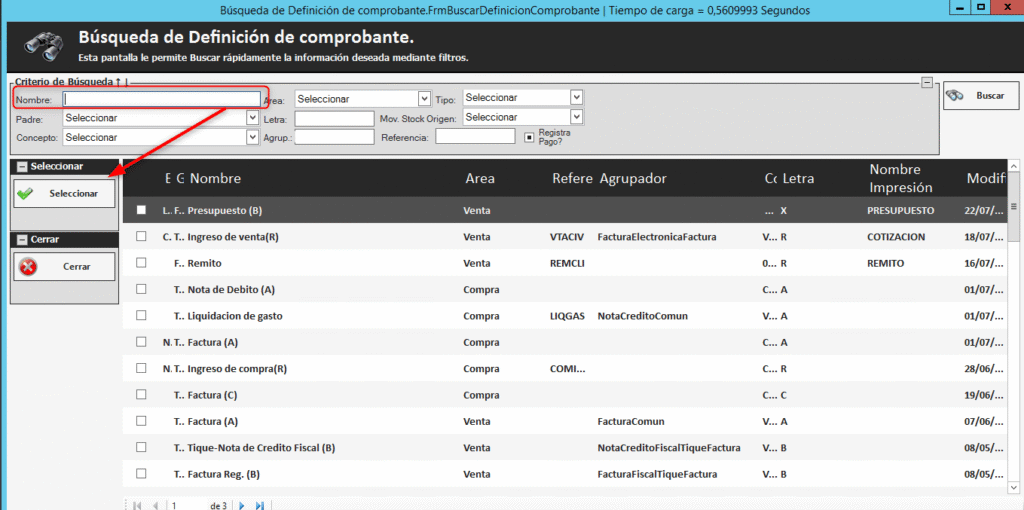Go to the first page of results
The image size is (1024, 510).
click(x=137, y=505)
